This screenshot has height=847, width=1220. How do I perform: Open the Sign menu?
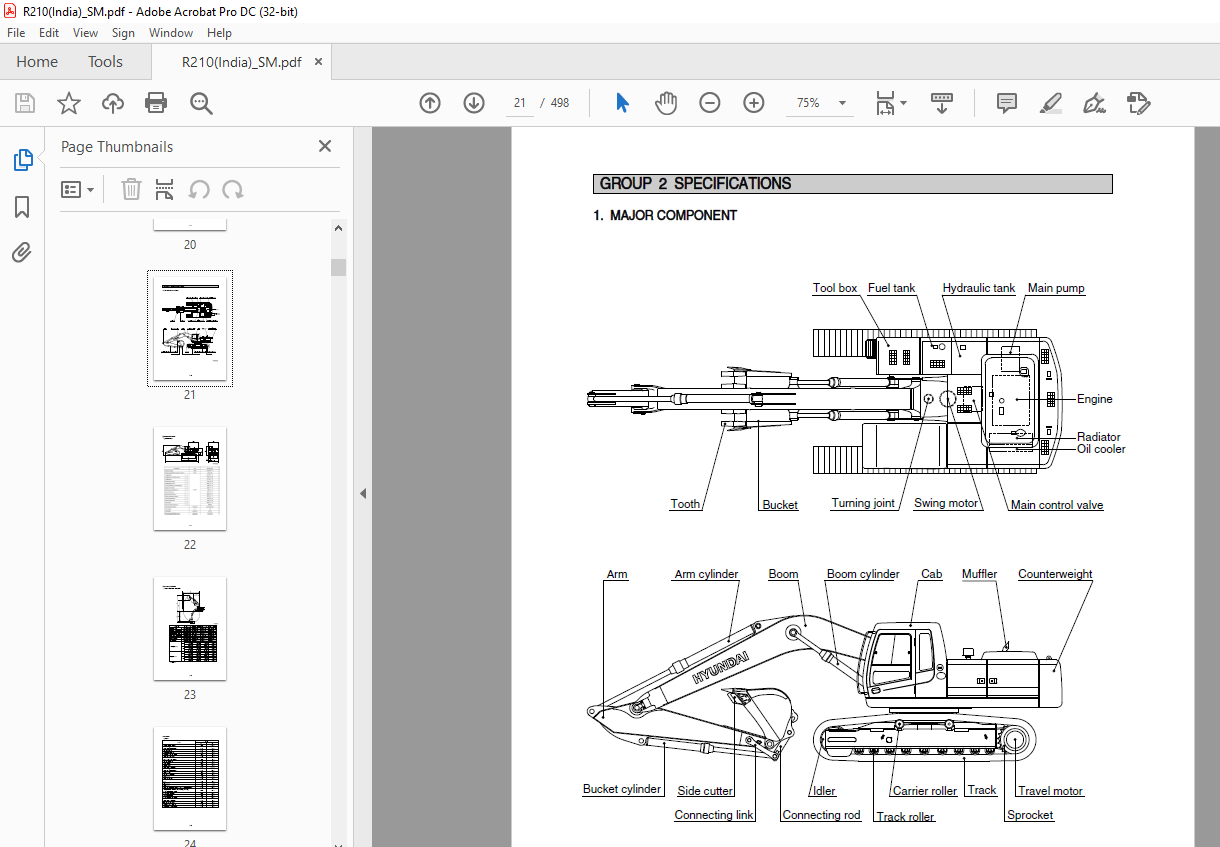[x=123, y=33]
